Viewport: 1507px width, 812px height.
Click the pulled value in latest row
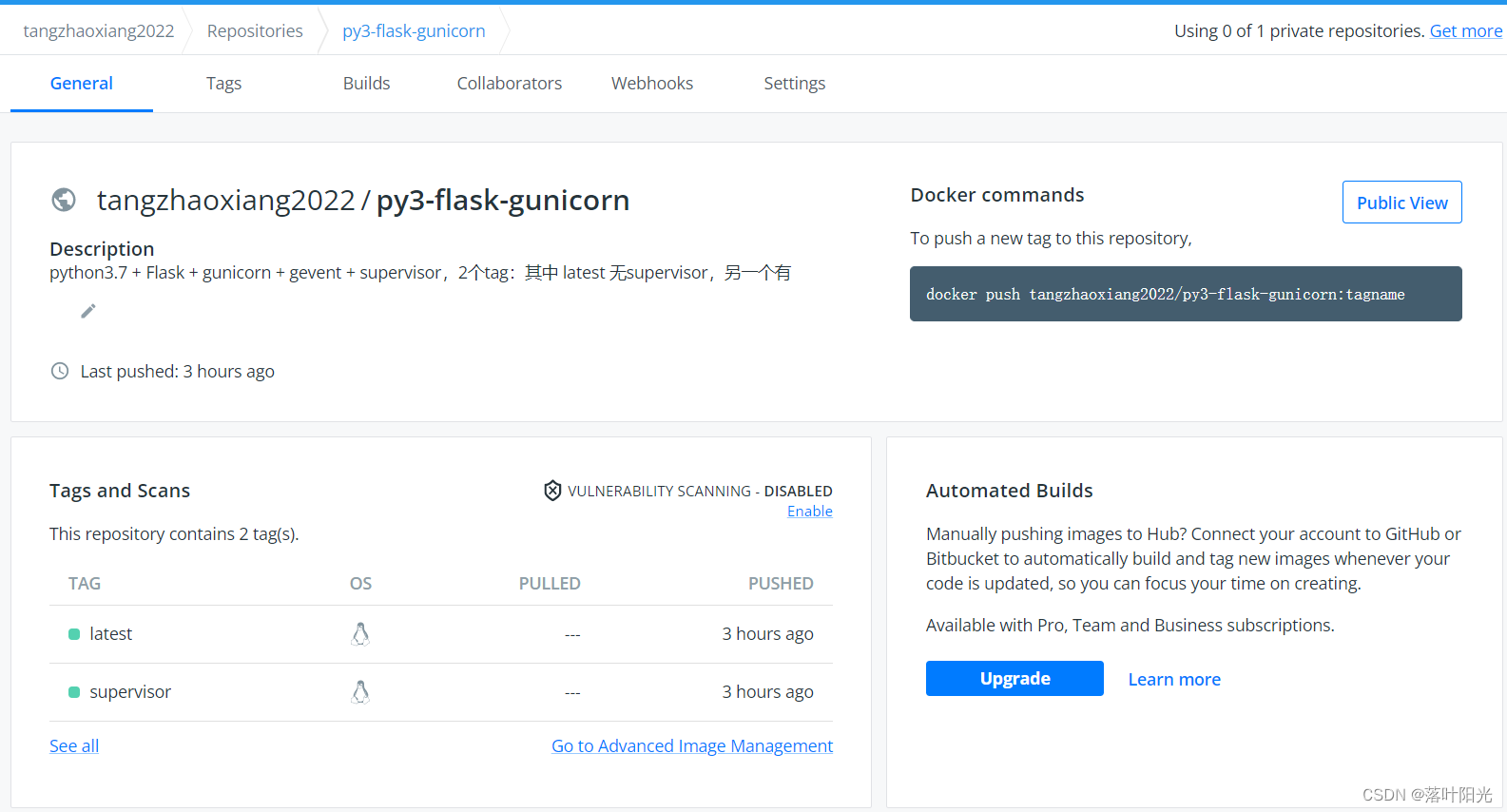click(572, 634)
